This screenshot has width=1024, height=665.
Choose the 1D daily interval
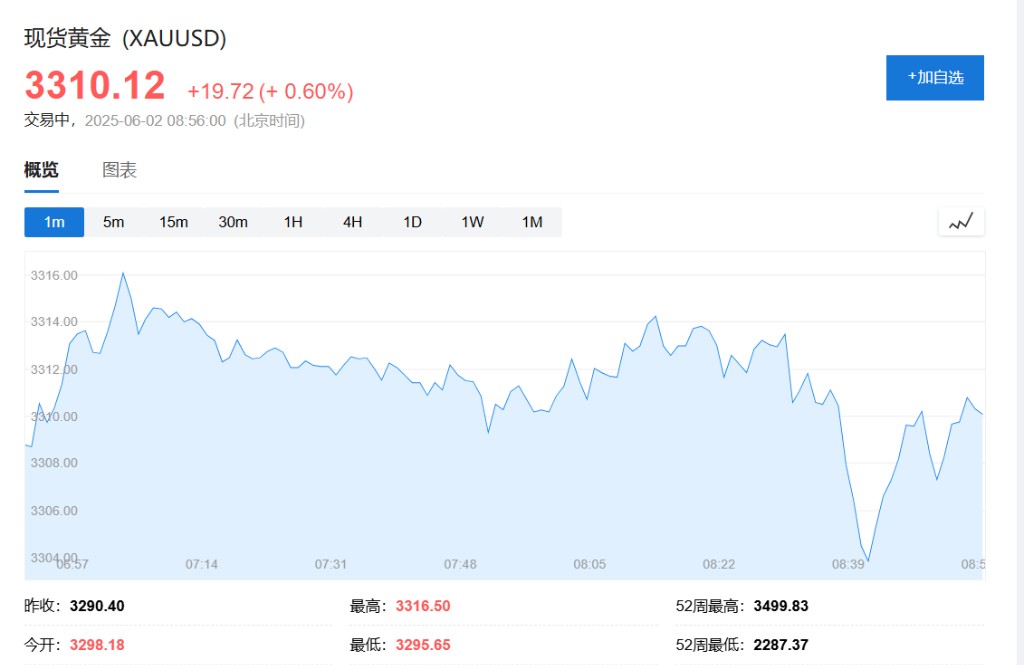coord(412,222)
